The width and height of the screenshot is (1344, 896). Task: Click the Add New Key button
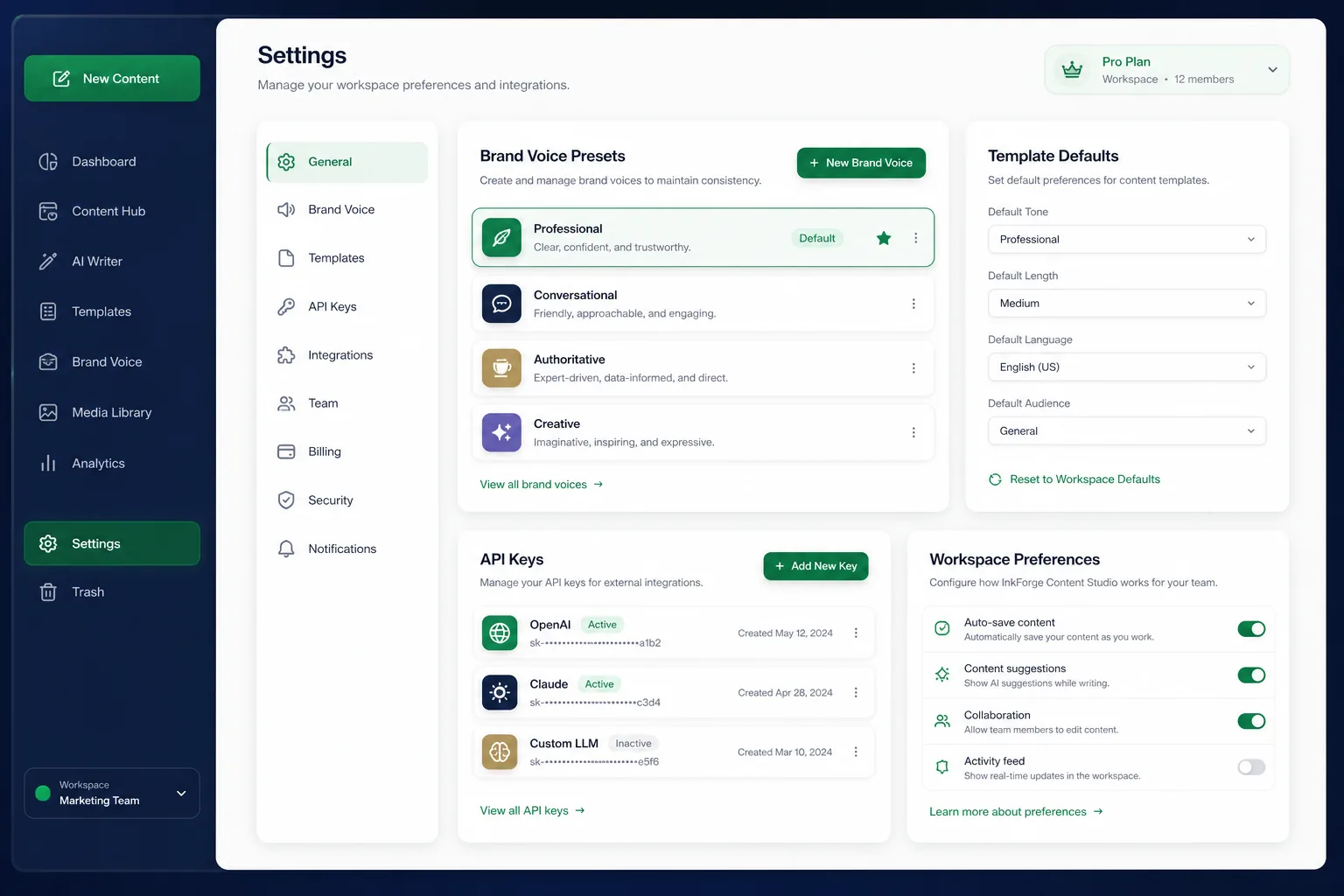coord(815,566)
